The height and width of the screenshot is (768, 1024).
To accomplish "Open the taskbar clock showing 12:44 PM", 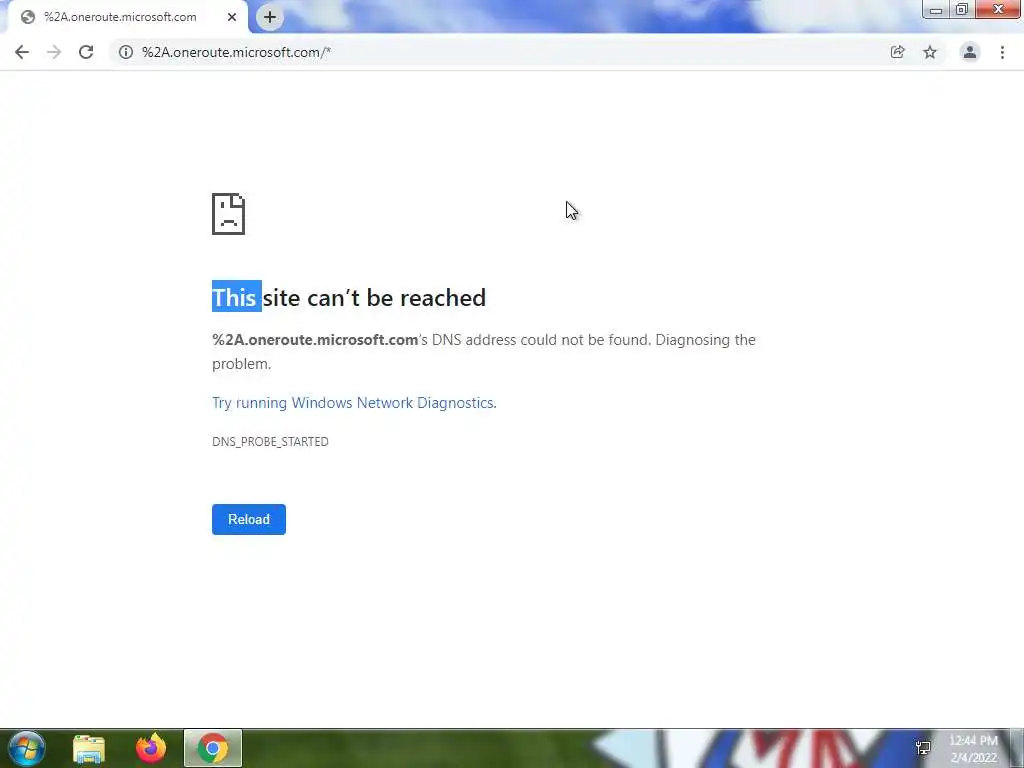I will [x=974, y=749].
